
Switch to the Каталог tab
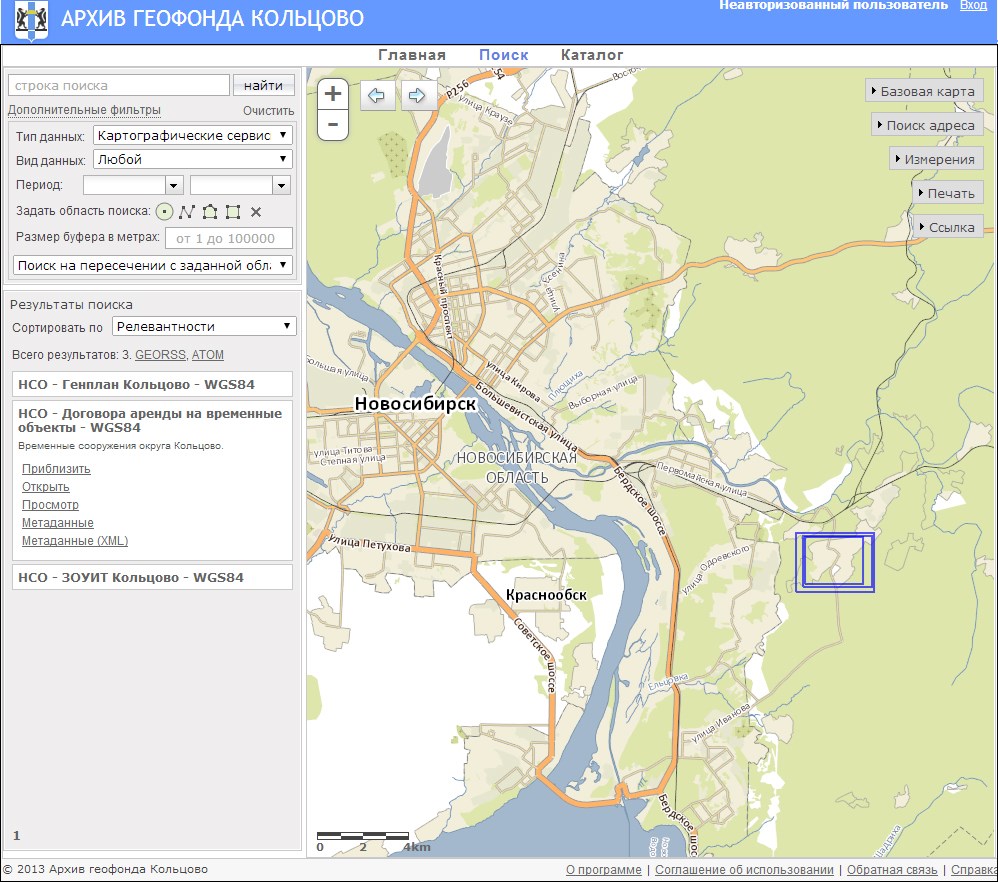pos(592,55)
